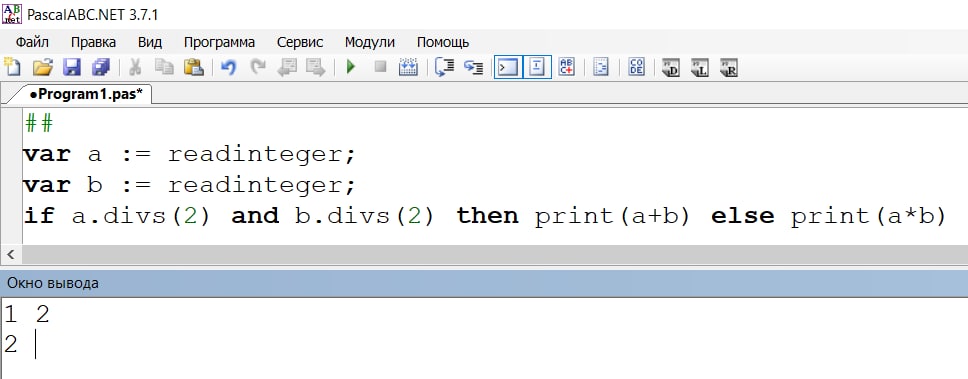Open the Помощь menu

[443, 43]
